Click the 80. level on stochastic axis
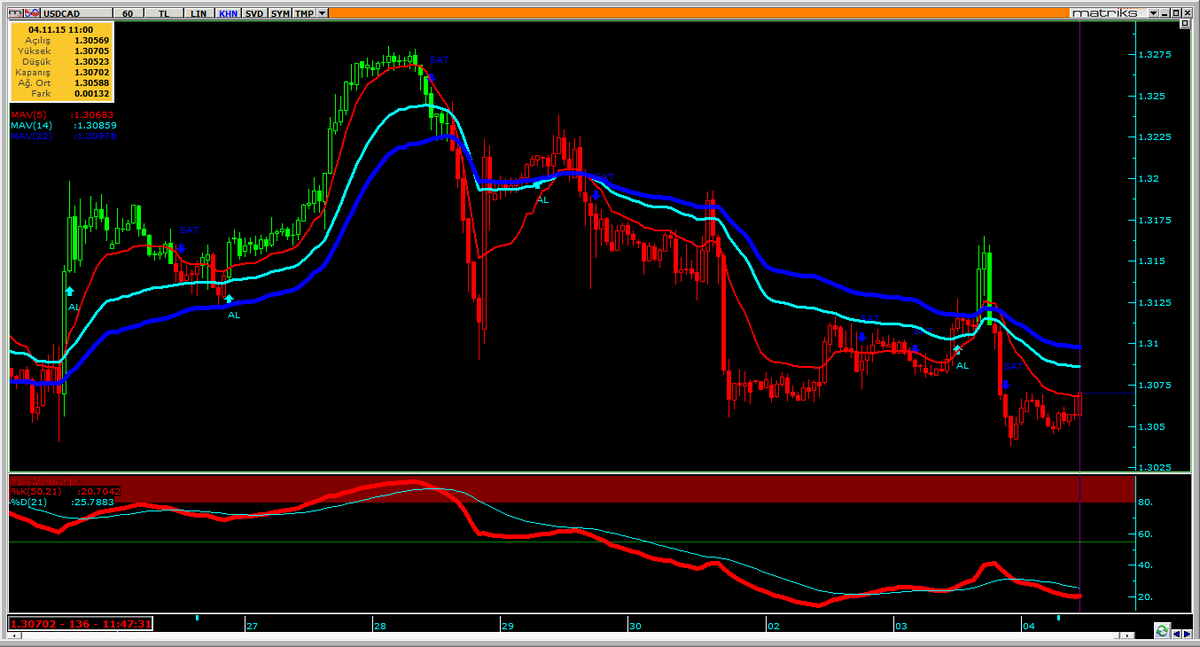This screenshot has width=1200, height=647. click(x=1146, y=502)
